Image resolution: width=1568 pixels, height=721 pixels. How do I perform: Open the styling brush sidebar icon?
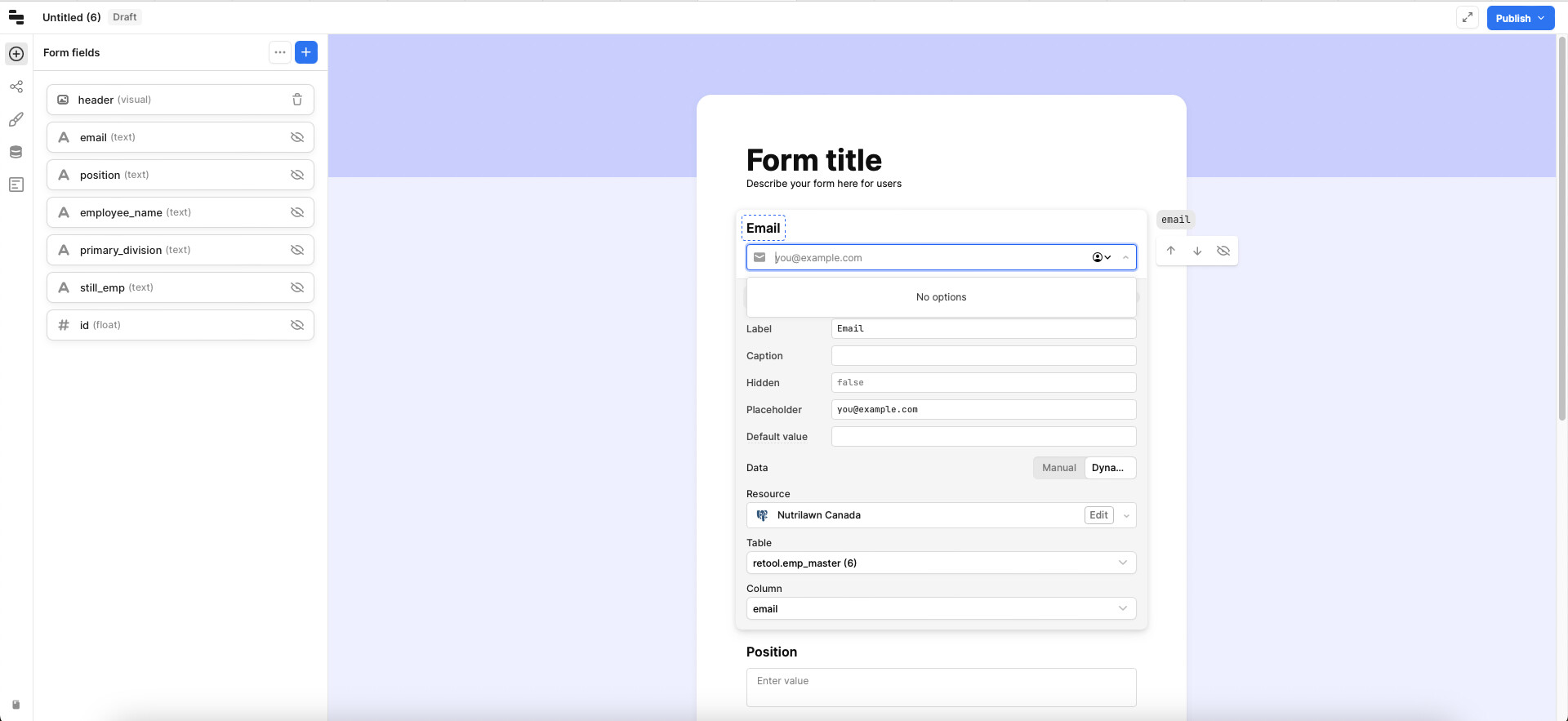pos(16,119)
